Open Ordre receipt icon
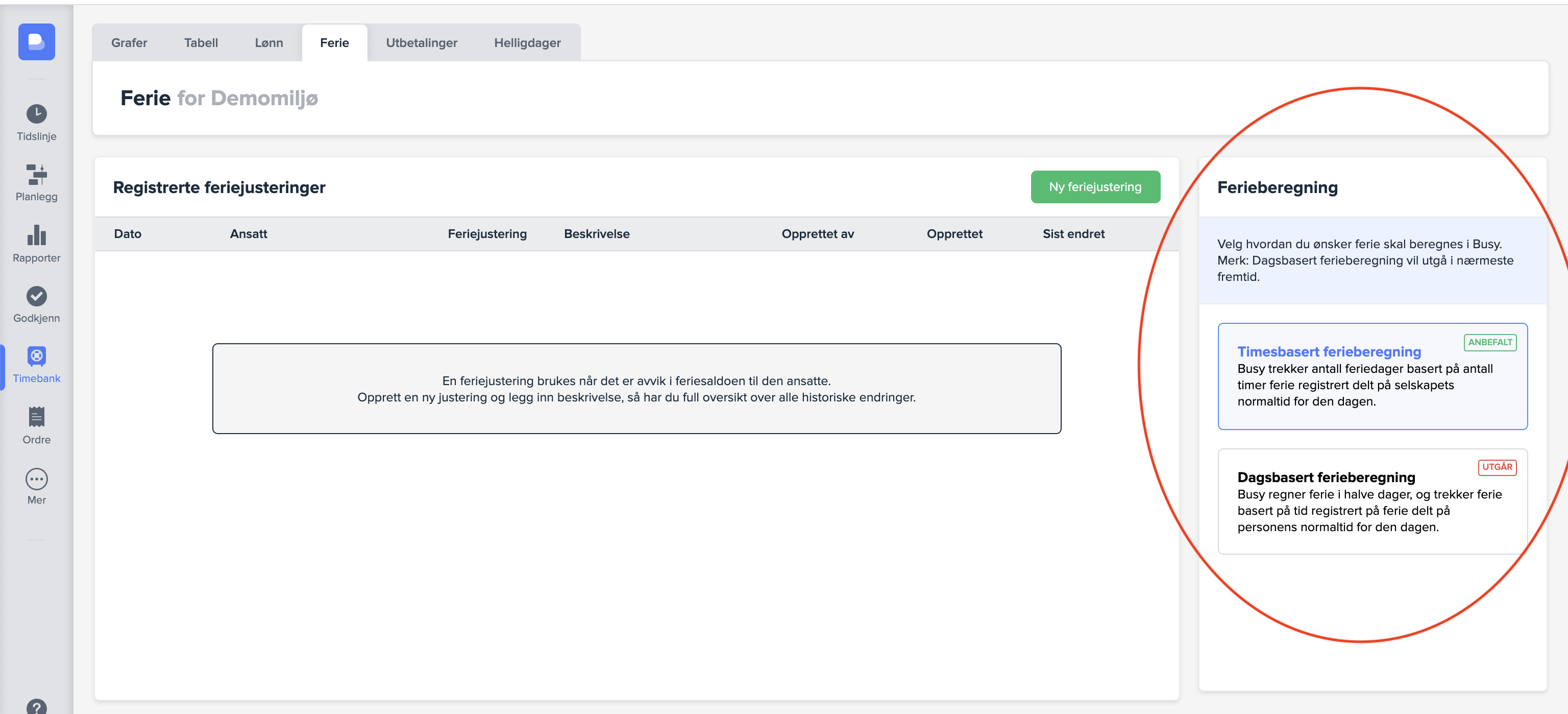 37,417
